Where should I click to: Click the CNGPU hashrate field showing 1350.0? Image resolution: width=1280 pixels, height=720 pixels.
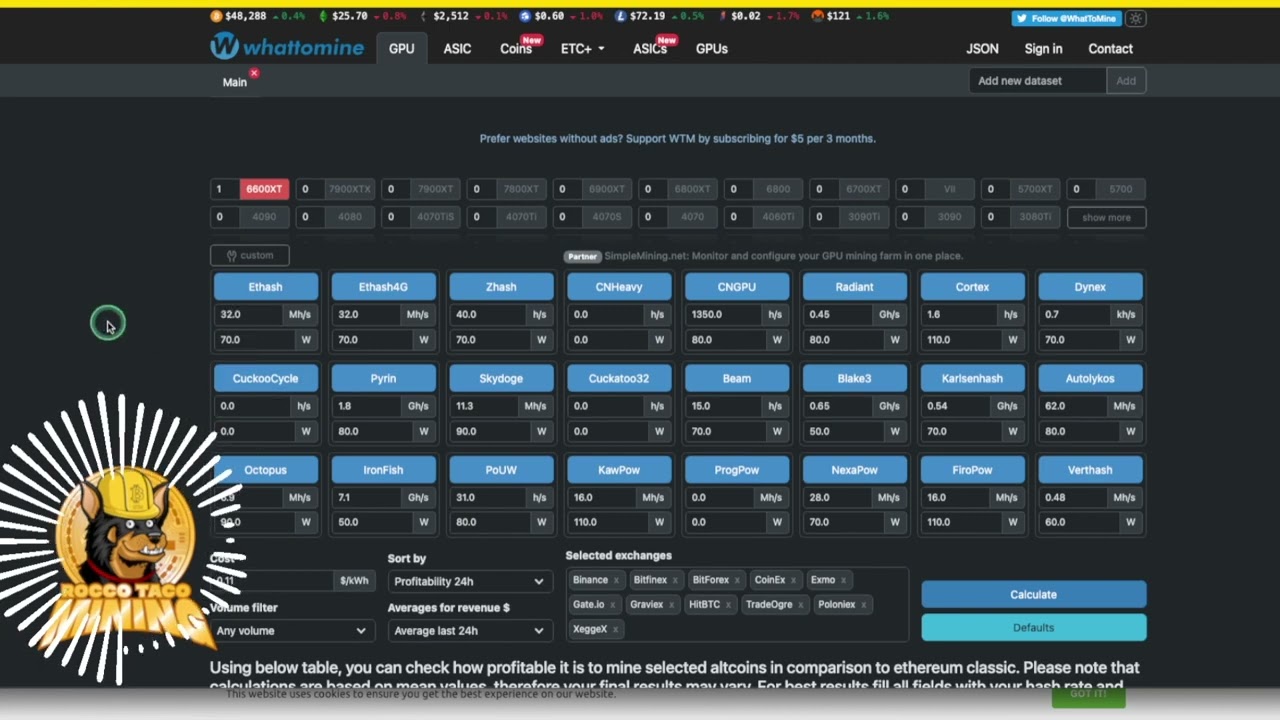(x=722, y=314)
